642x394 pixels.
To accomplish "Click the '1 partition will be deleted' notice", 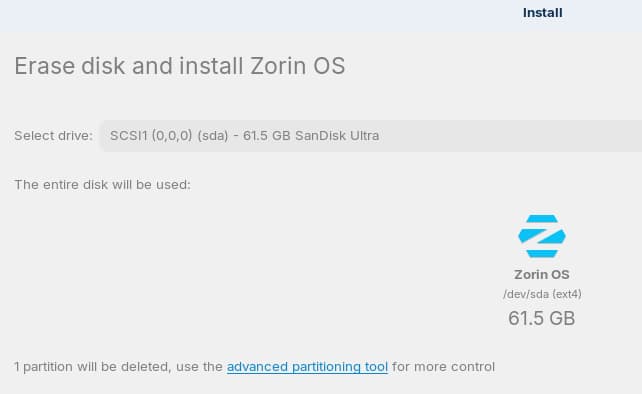I will point(92,367).
